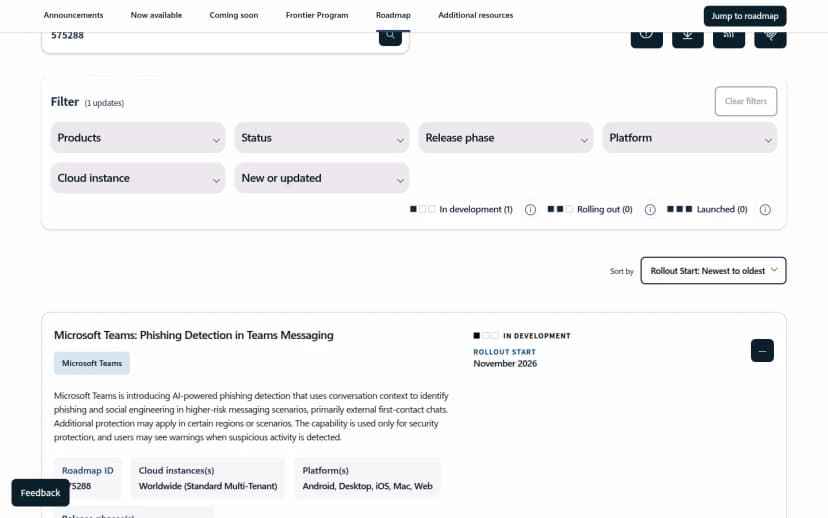The height and width of the screenshot is (518, 828).
Task: Open info icon next to Rolling out (0)
Action: [x=650, y=210]
